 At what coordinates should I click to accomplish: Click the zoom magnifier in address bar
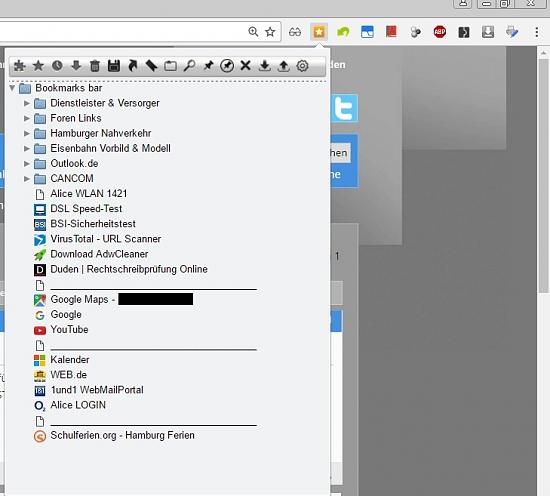click(253, 32)
